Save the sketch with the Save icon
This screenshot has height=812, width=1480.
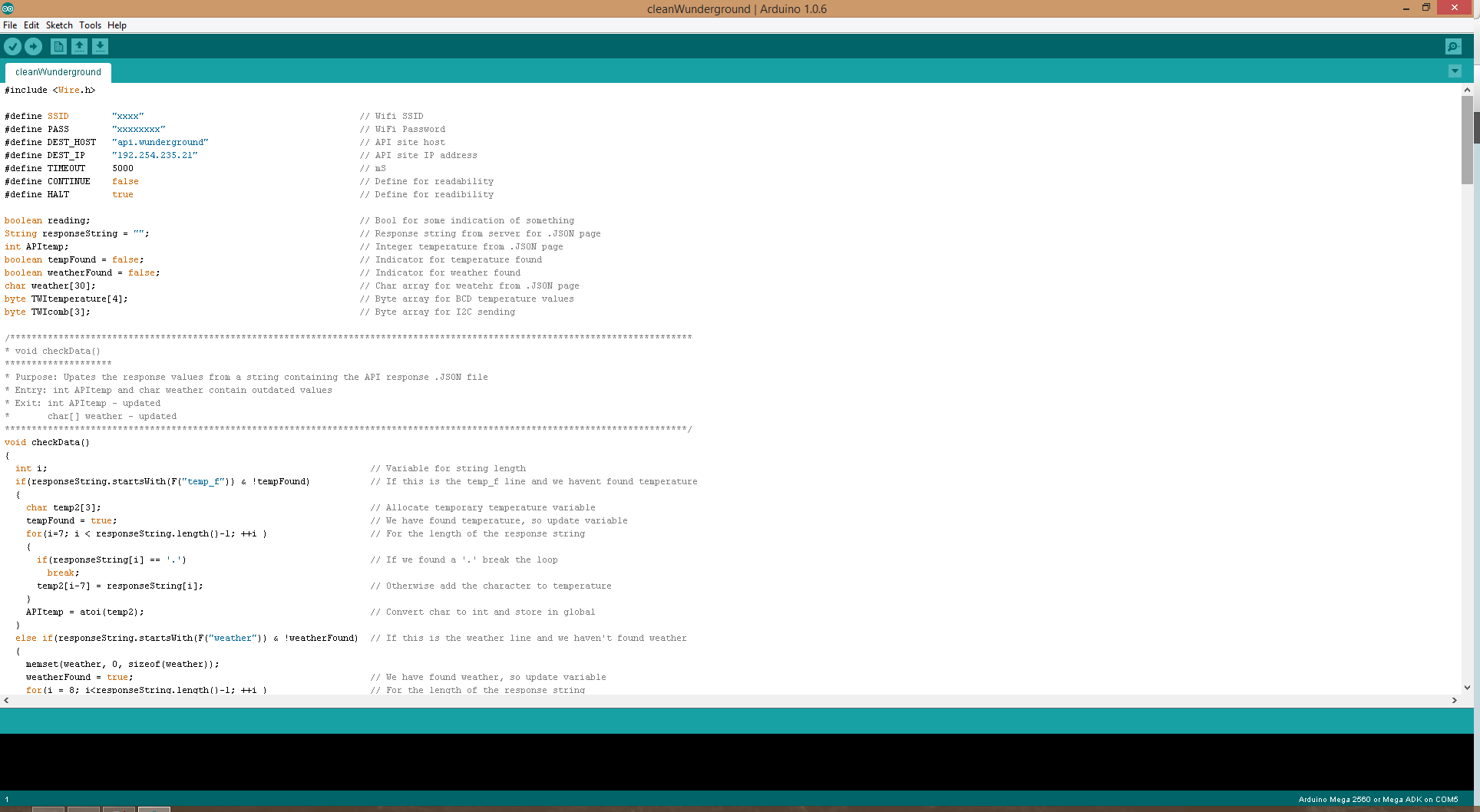tap(100, 46)
